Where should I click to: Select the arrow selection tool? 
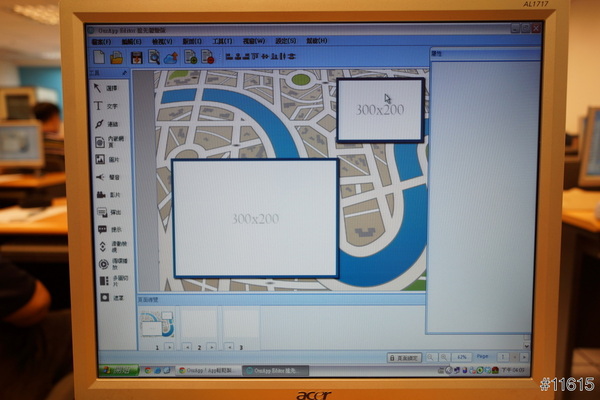106,88
